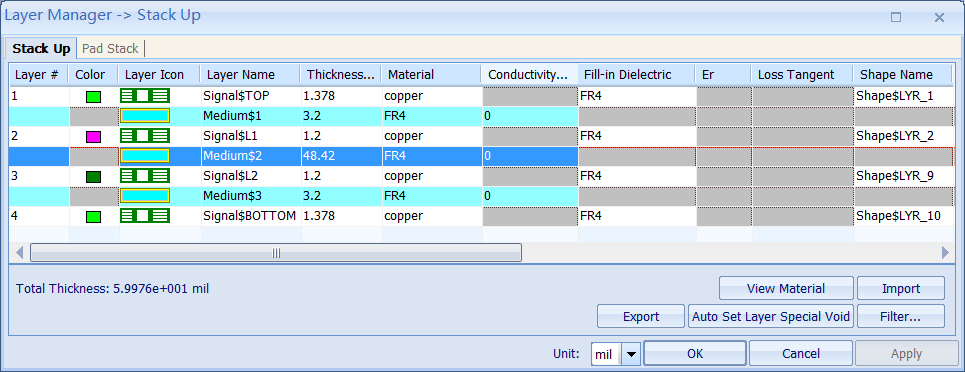Click the horizontal scrollbar right arrow

click(945, 253)
